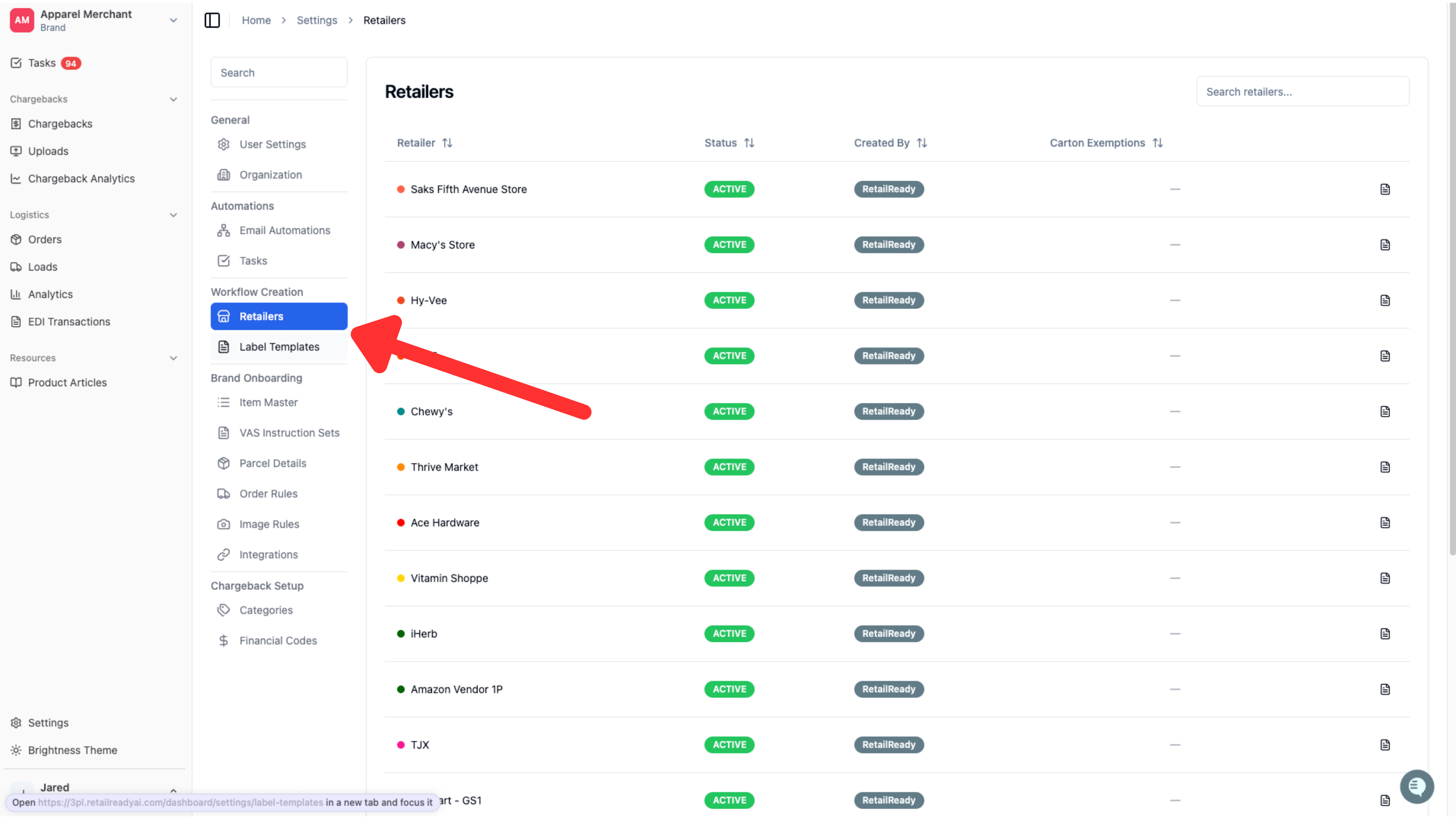Click the Home breadcrumb link
Viewport: 1456px width, 819px height.
[x=256, y=20]
